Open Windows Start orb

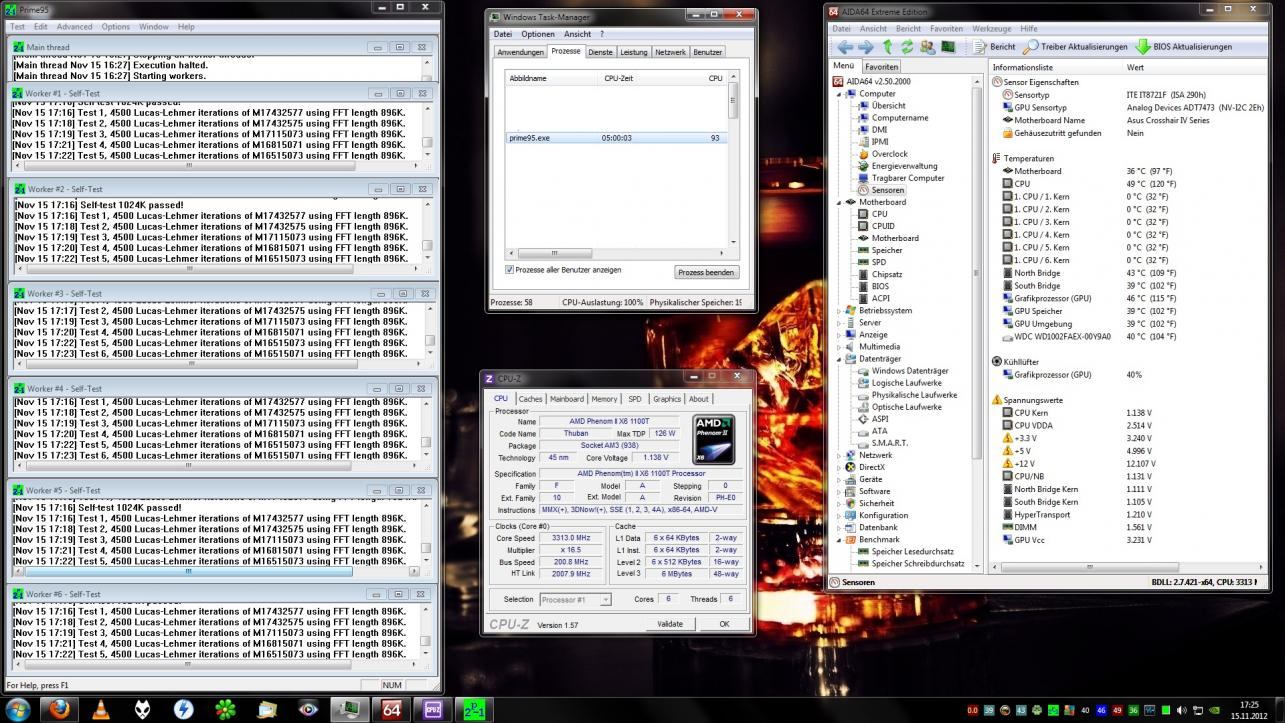[18, 708]
